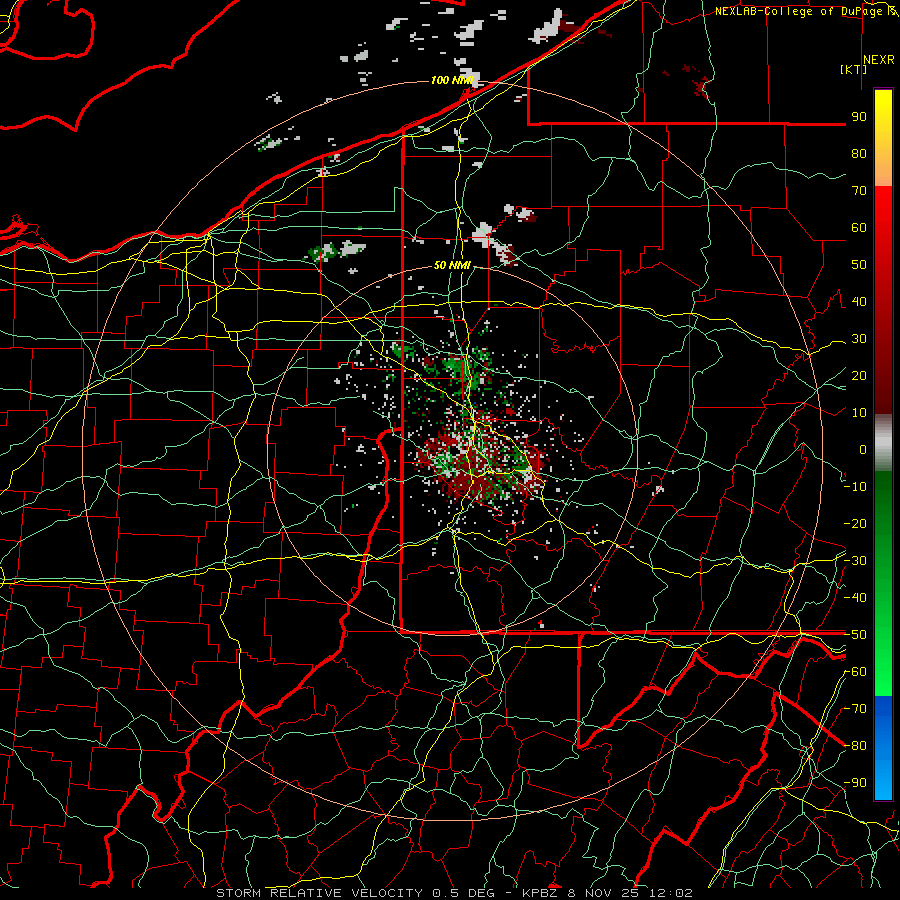Click the '-70' label on the velocity scale
This screenshot has width=900, height=900.
point(855,709)
